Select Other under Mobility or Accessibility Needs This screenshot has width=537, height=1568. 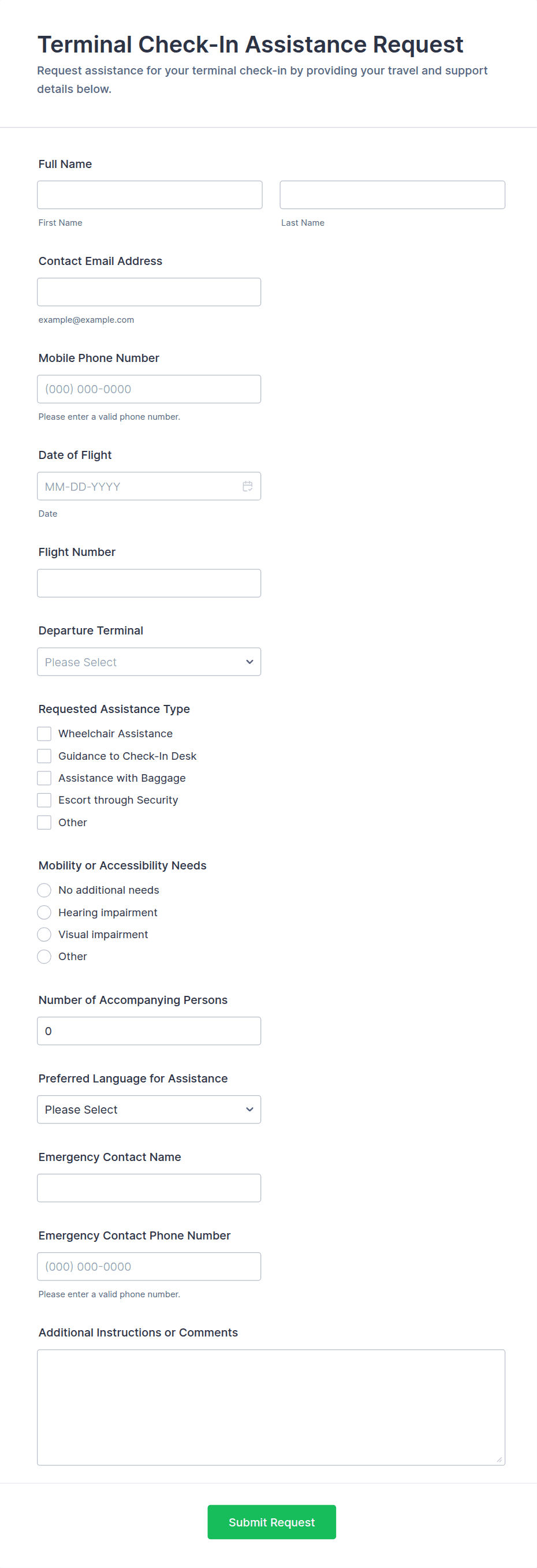[44, 956]
